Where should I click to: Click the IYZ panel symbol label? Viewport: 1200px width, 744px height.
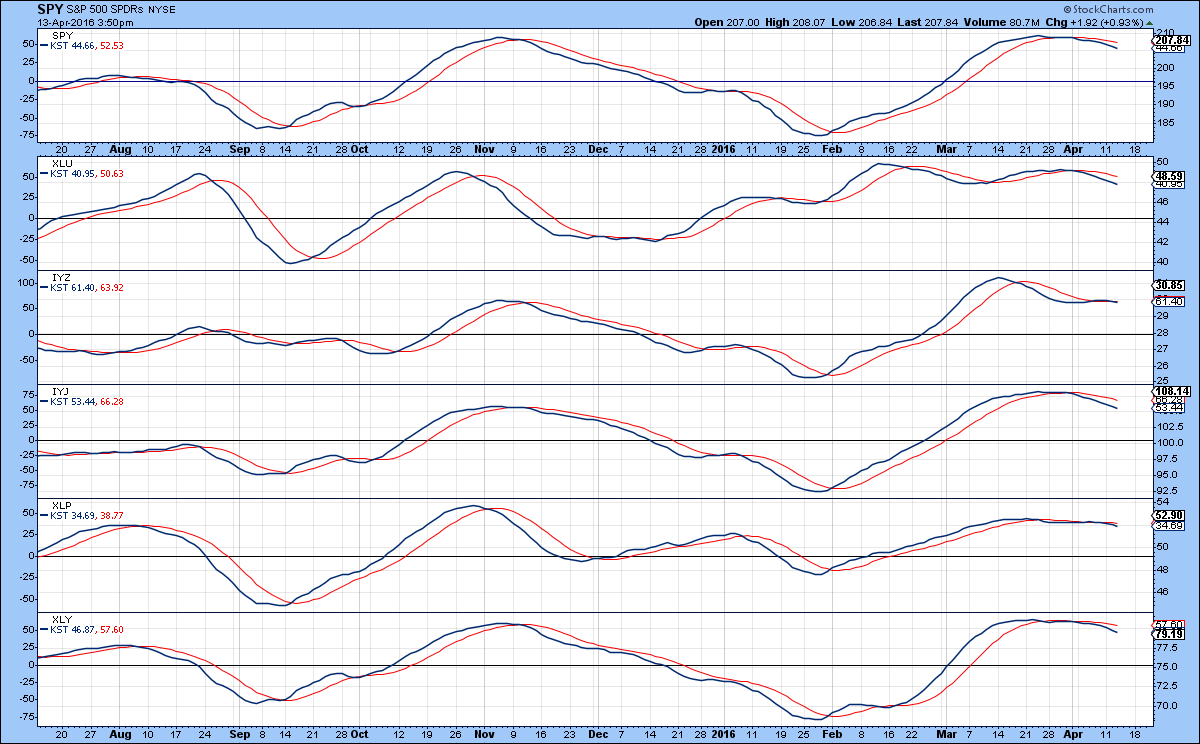[61, 276]
